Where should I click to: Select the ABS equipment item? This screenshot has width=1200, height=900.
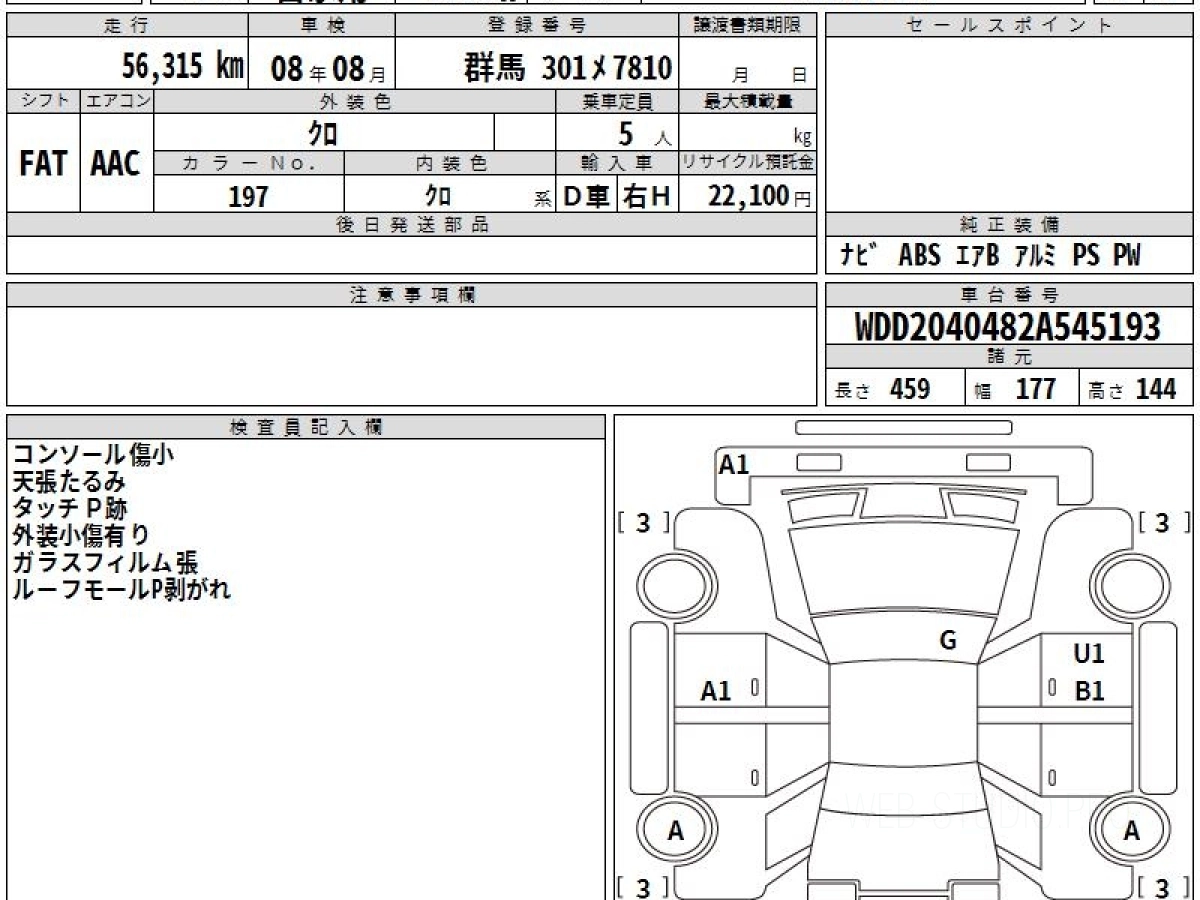coord(919,256)
